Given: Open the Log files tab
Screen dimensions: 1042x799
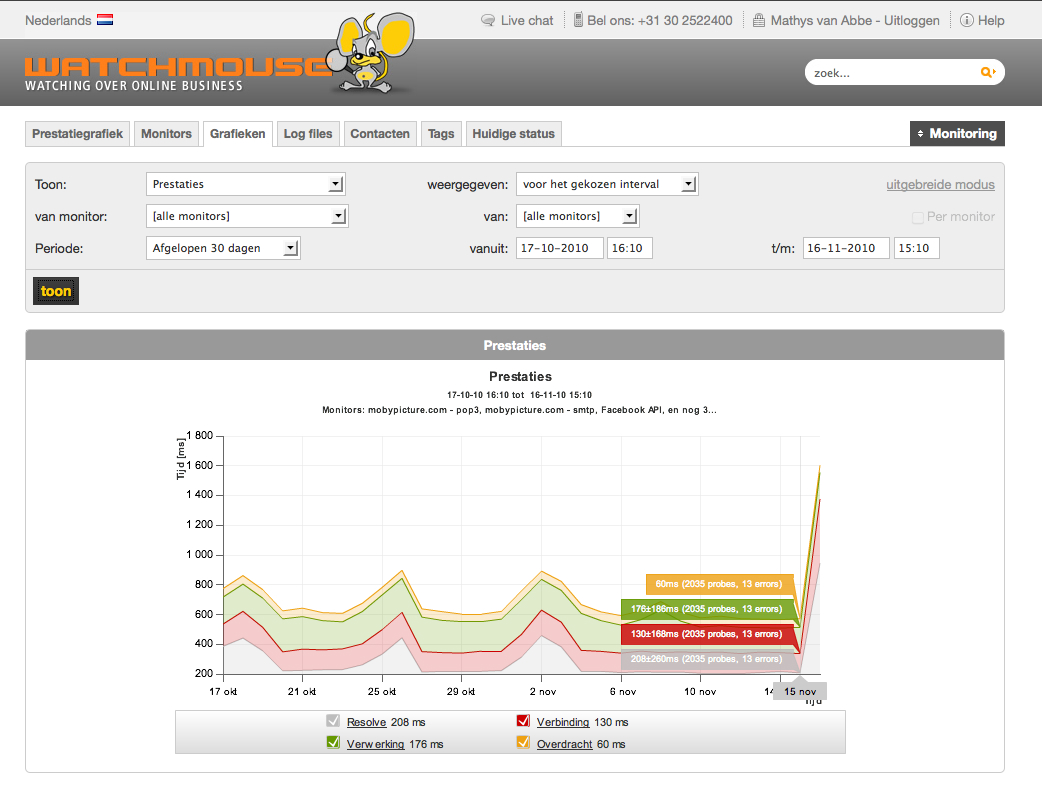Looking at the screenshot, I should (308, 134).
